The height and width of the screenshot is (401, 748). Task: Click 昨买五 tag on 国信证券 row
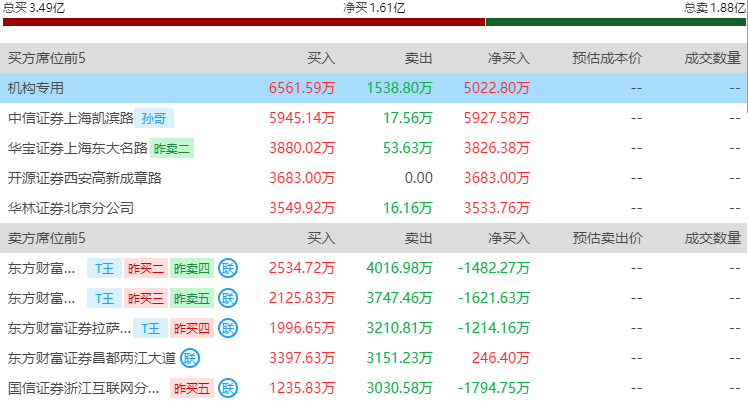[192, 389]
